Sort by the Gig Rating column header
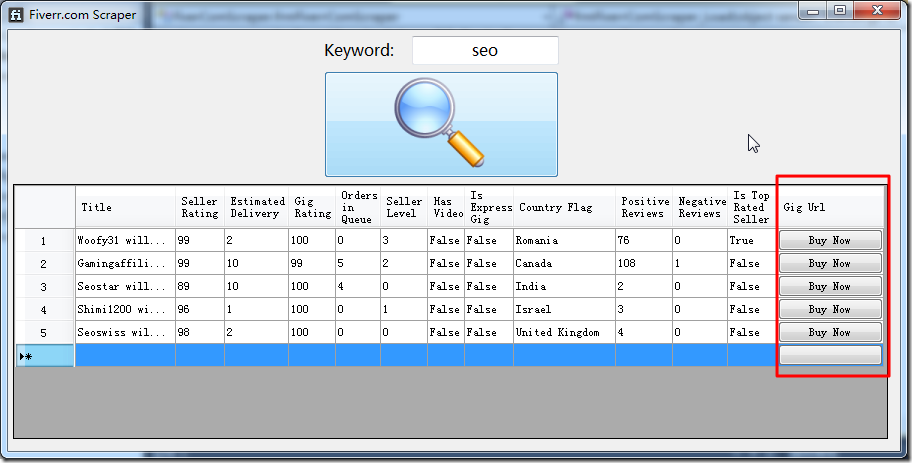The width and height of the screenshot is (912, 463). pyautogui.click(x=312, y=207)
